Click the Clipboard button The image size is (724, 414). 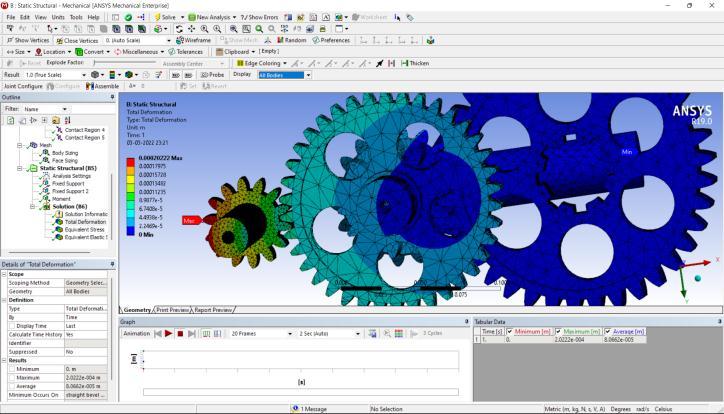[x=235, y=52]
